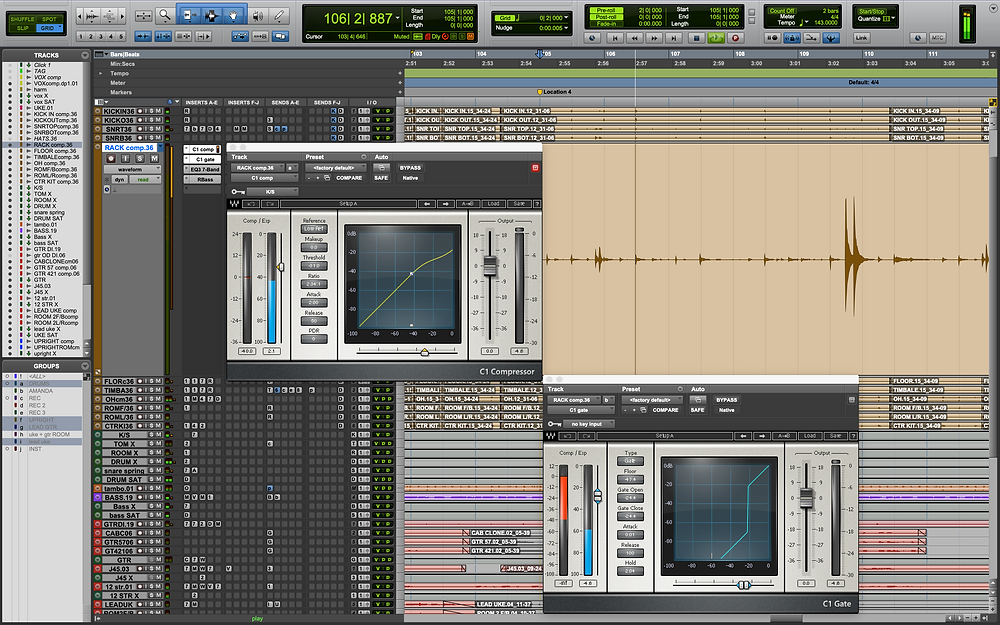Select the Scrubber speaker tool
1000x625 pixels.
(257, 16)
